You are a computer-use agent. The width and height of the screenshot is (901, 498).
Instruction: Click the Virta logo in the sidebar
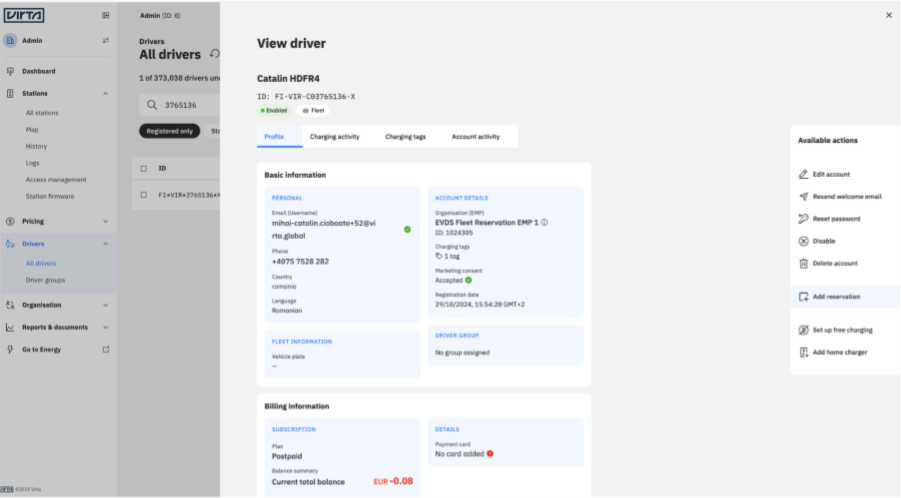[x=24, y=16]
